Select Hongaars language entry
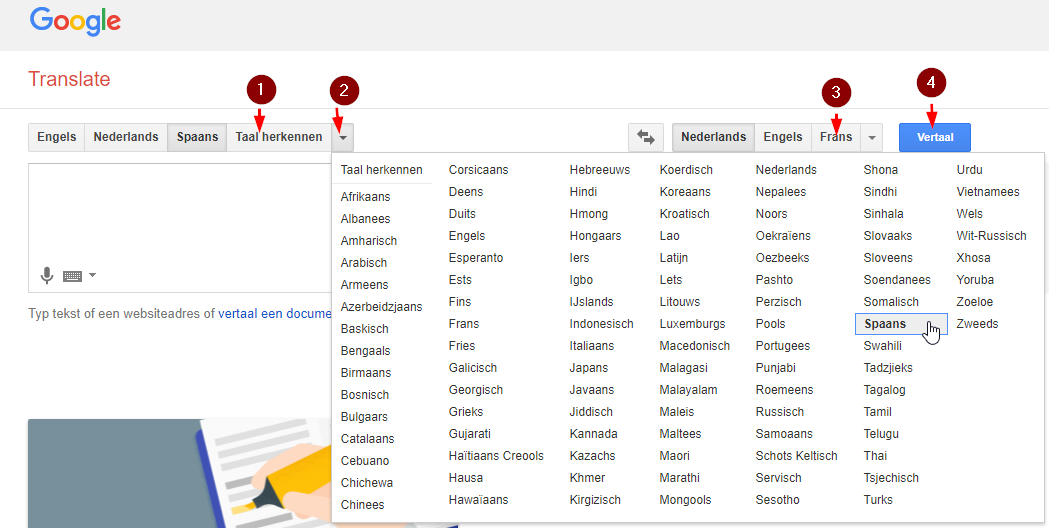This screenshot has height=528, width=1049. coord(595,236)
